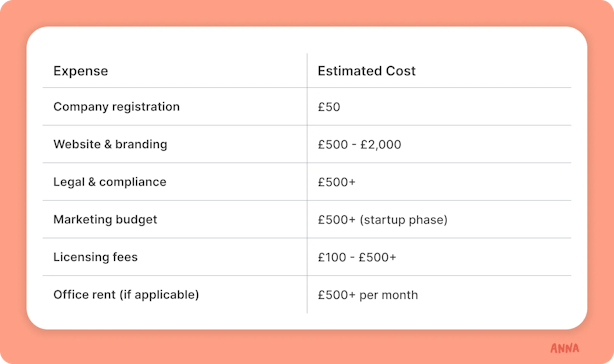The image size is (614, 364).
Task: Select the Legal & compliance row label
Action: [x=110, y=182]
